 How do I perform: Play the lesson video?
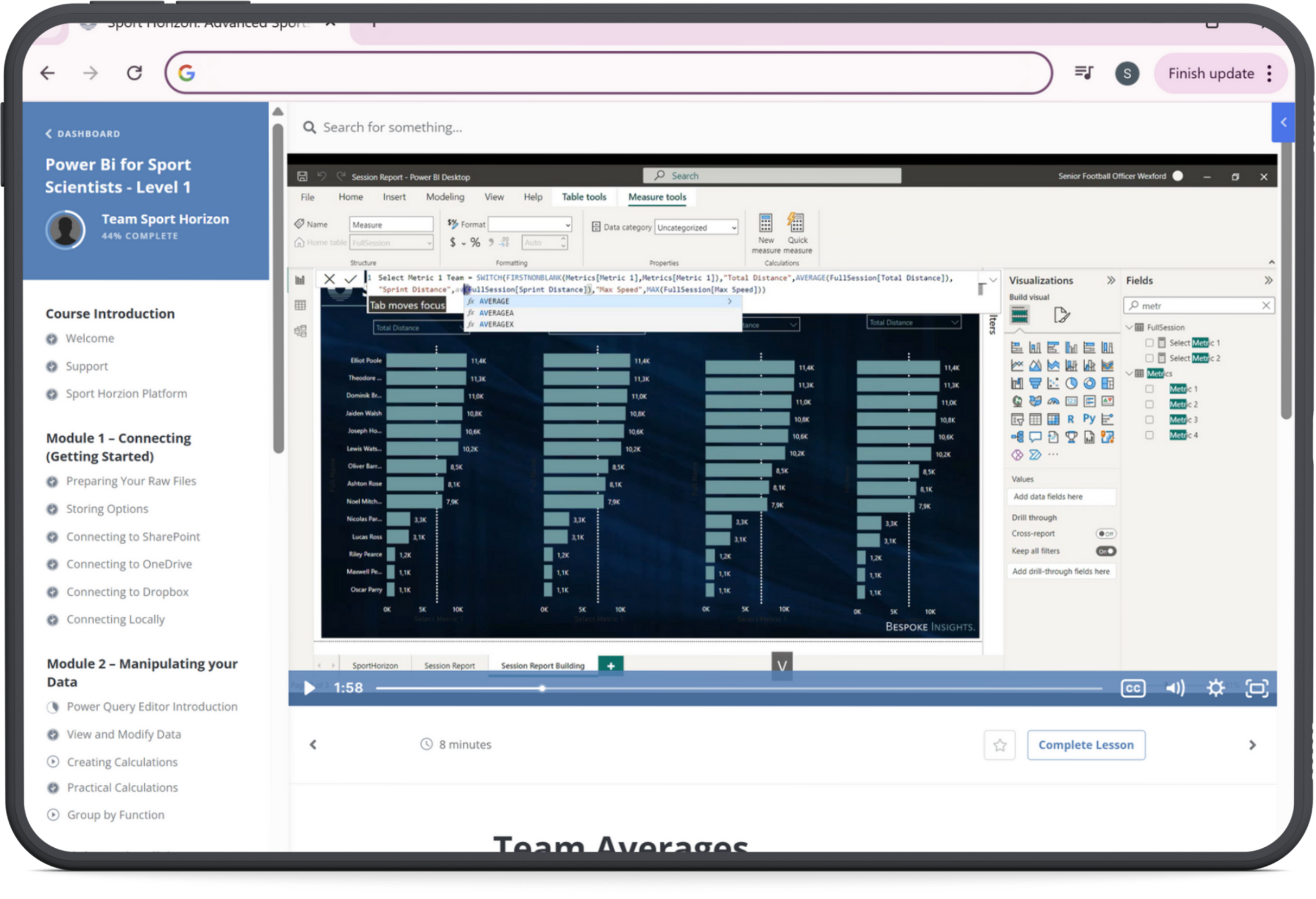pos(309,688)
